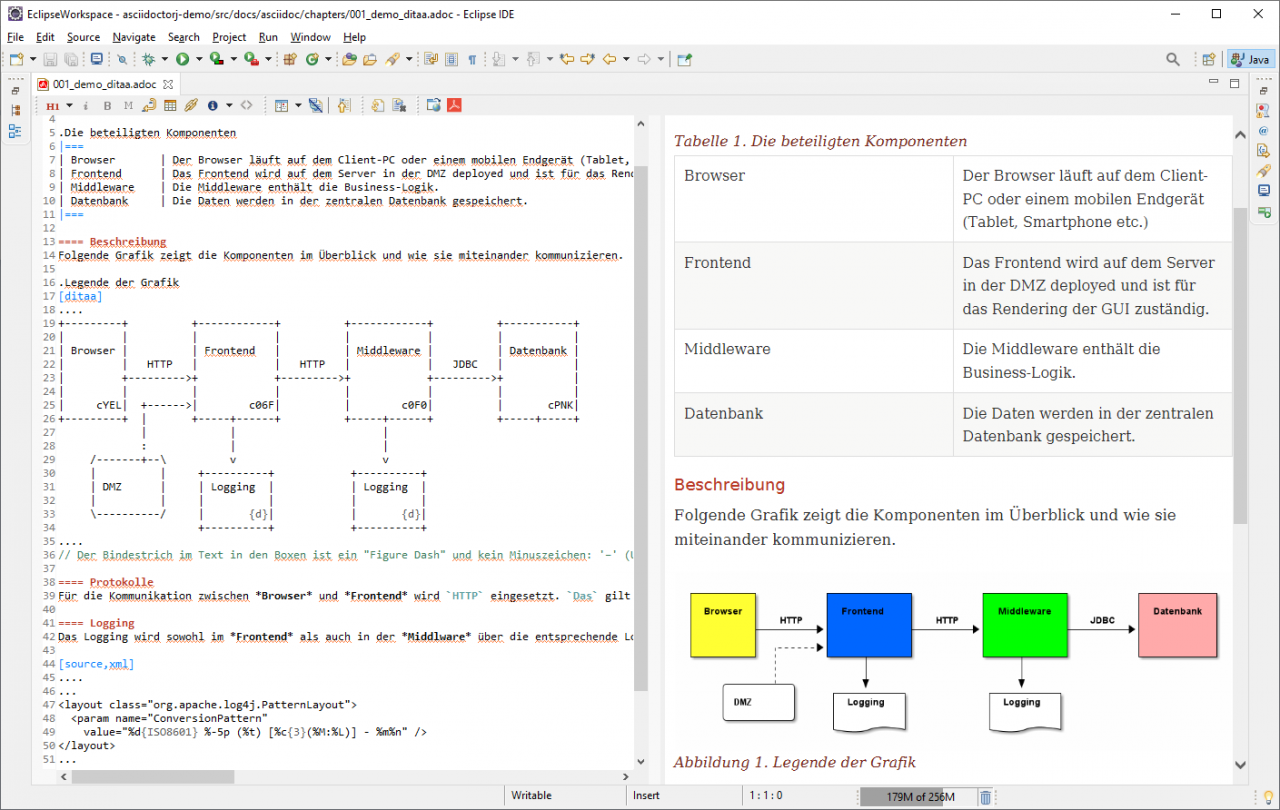Open the Debug dropdown arrow

point(164,59)
